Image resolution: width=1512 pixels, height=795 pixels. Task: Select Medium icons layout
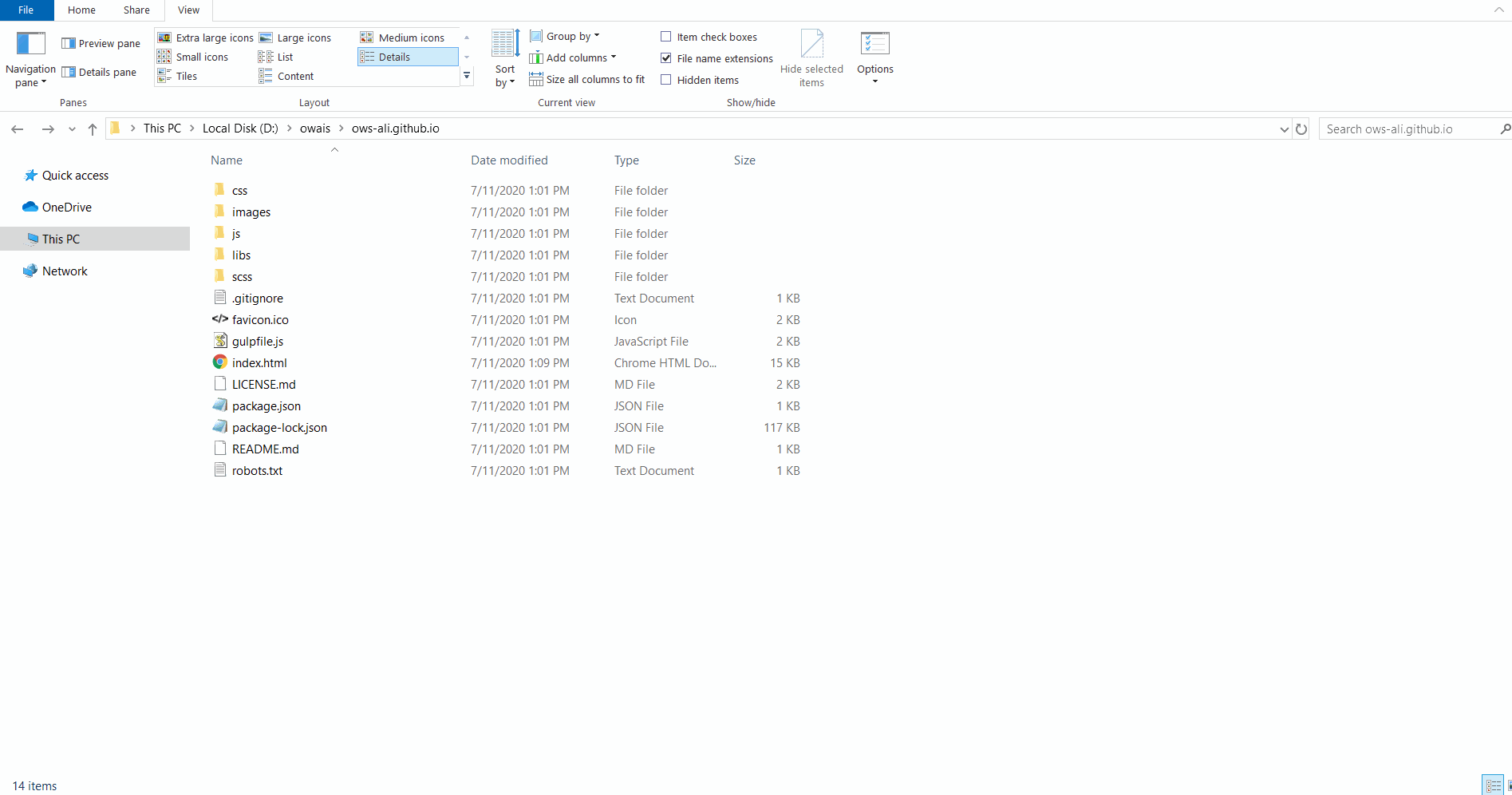tap(403, 38)
